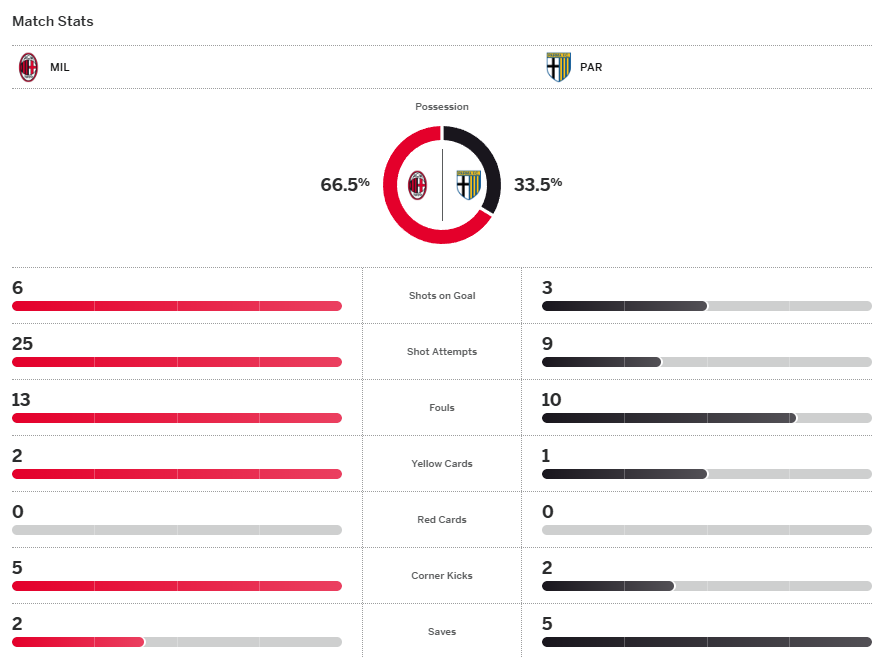Click the Match Stats heading
This screenshot has width=882, height=657.
point(53,21)
